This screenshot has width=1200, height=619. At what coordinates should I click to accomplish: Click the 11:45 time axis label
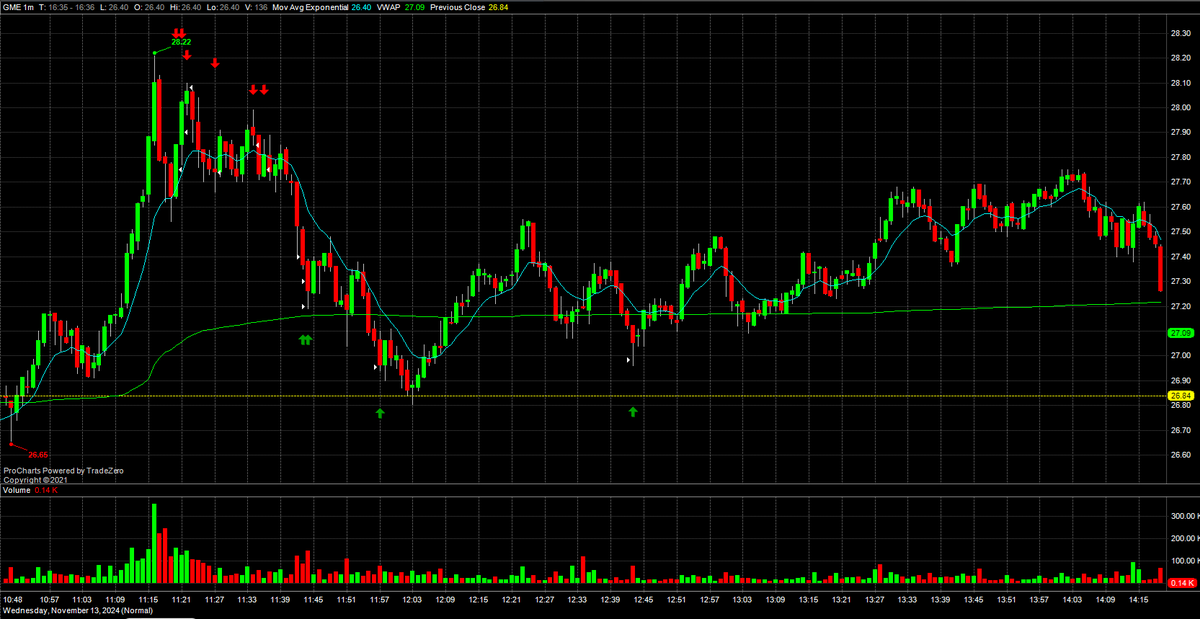[x=313, y=599]
